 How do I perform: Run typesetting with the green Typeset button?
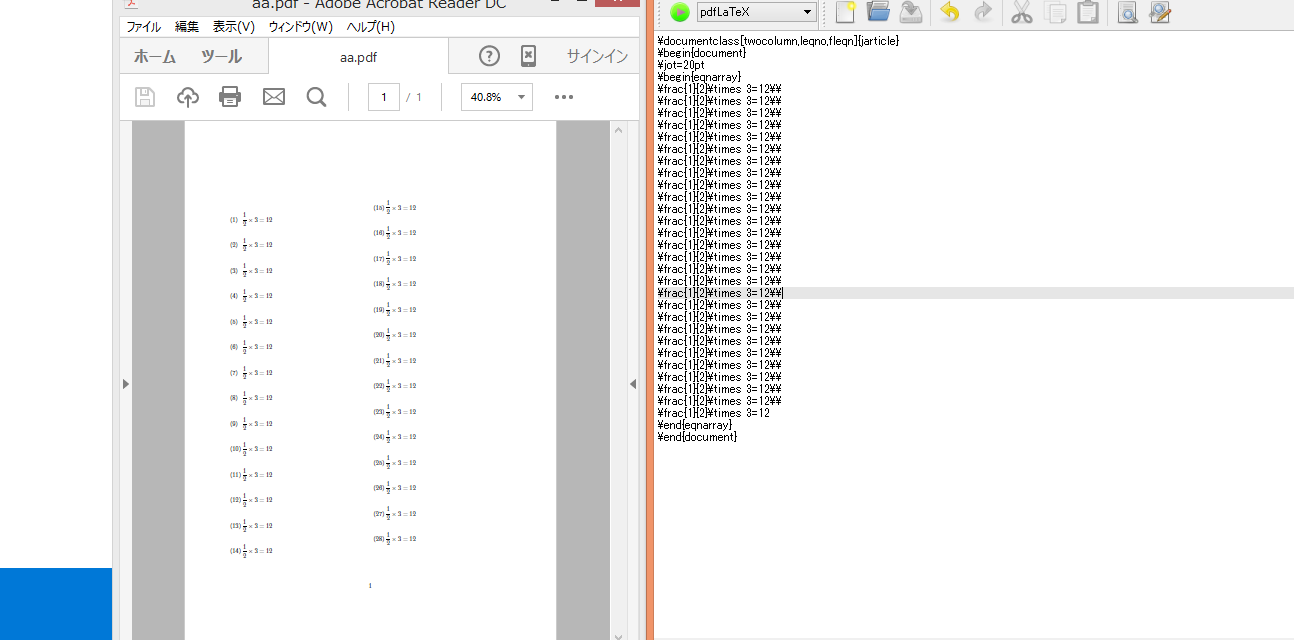(x=680, y=12)
